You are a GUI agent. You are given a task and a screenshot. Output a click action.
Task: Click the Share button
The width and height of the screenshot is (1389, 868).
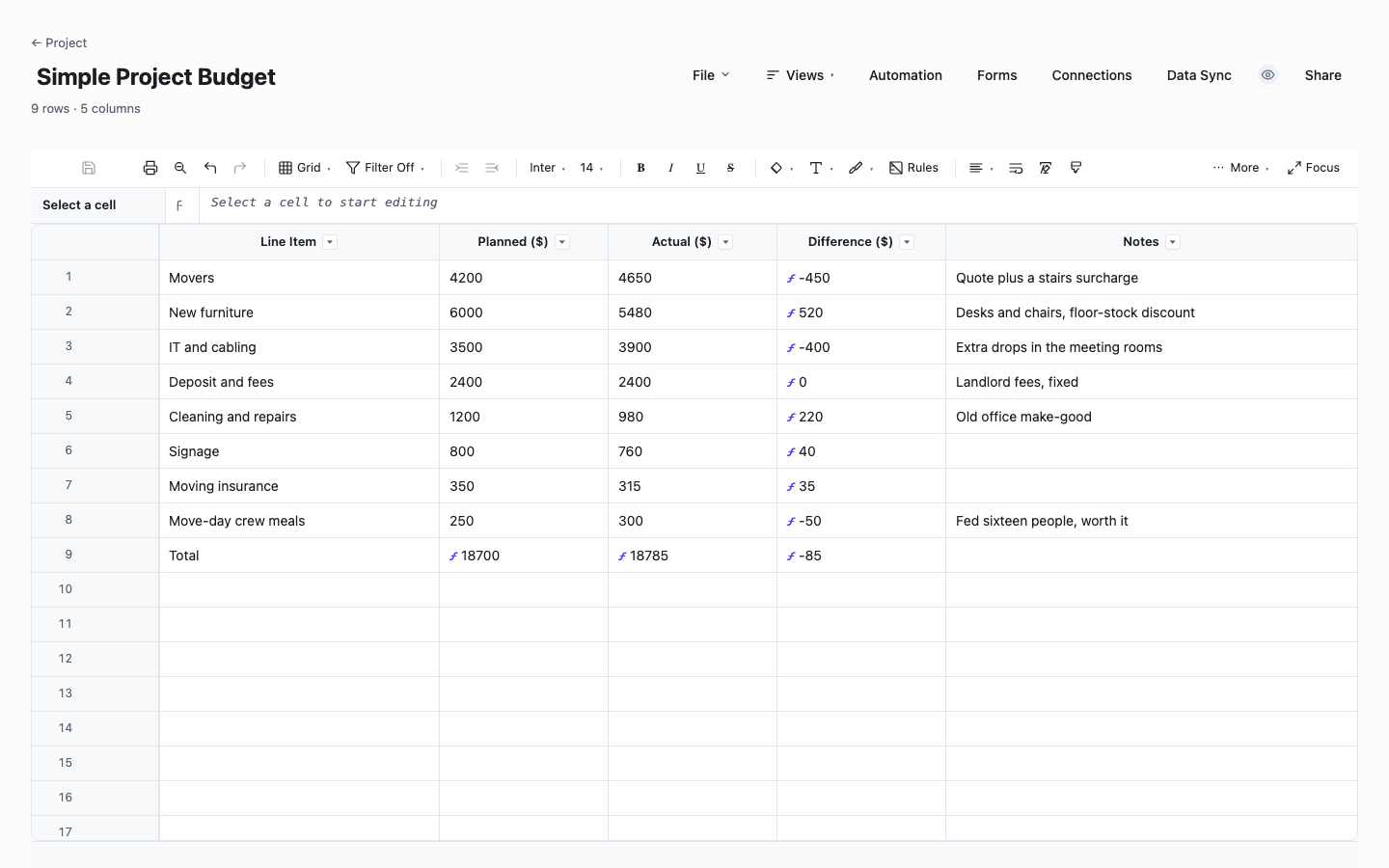1323,75
